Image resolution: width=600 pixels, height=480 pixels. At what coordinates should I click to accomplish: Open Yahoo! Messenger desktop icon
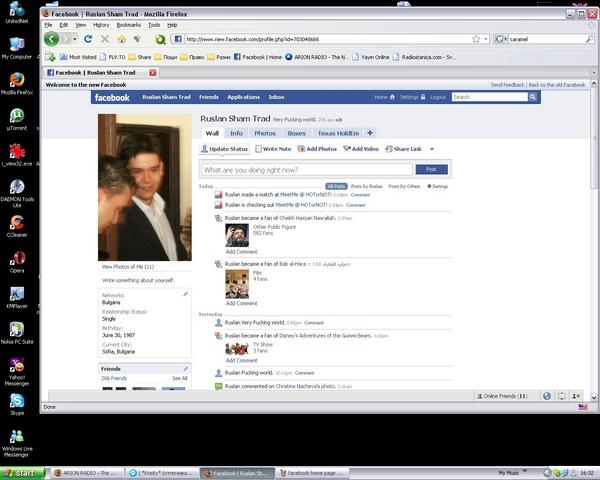pyautogui.click(x=17, y=372)
